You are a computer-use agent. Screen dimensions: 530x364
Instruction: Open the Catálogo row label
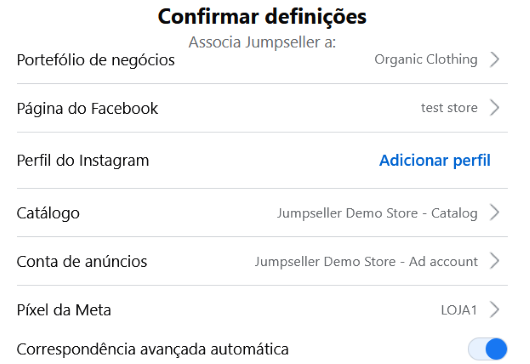[x=48, y=214]
